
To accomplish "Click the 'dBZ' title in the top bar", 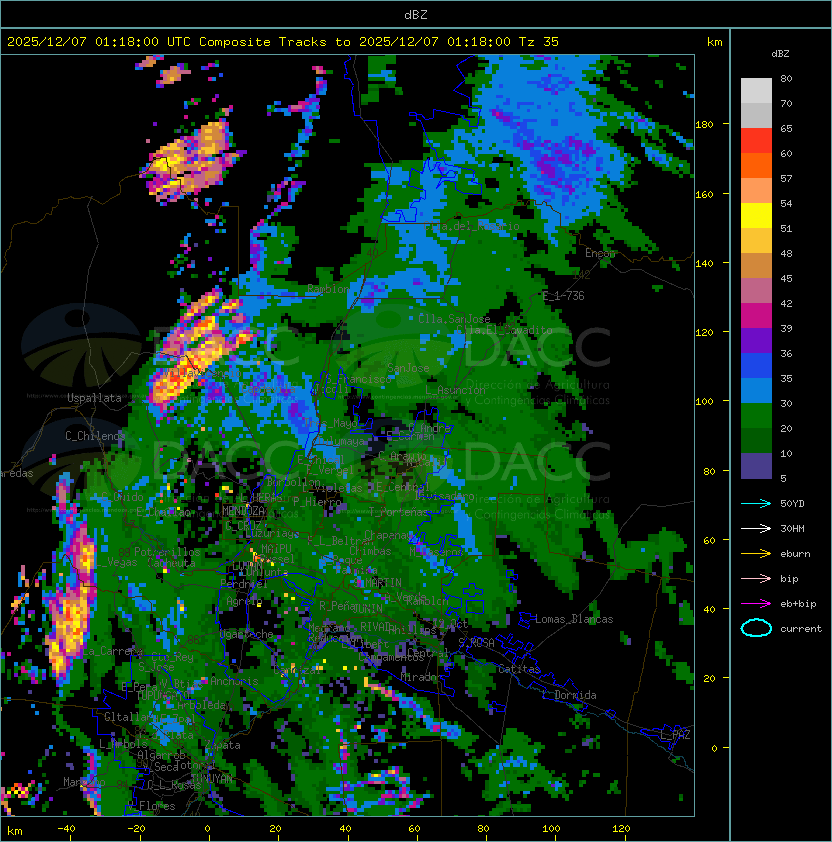I will click(416, 14).
